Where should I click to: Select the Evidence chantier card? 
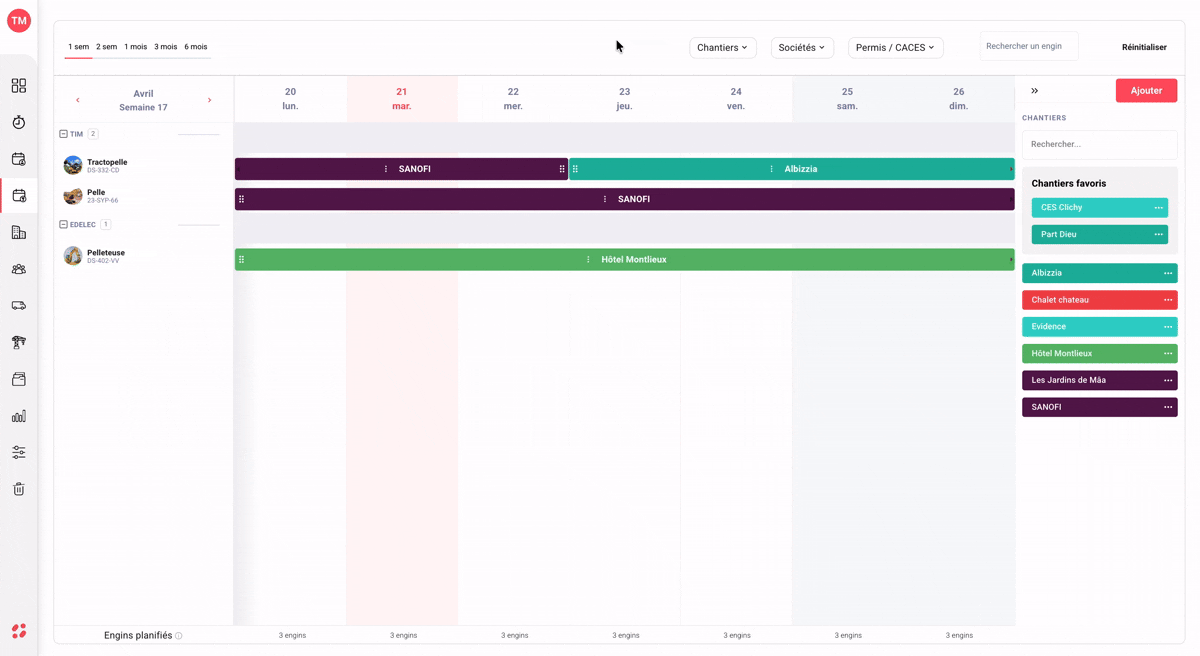(1100, 327)
